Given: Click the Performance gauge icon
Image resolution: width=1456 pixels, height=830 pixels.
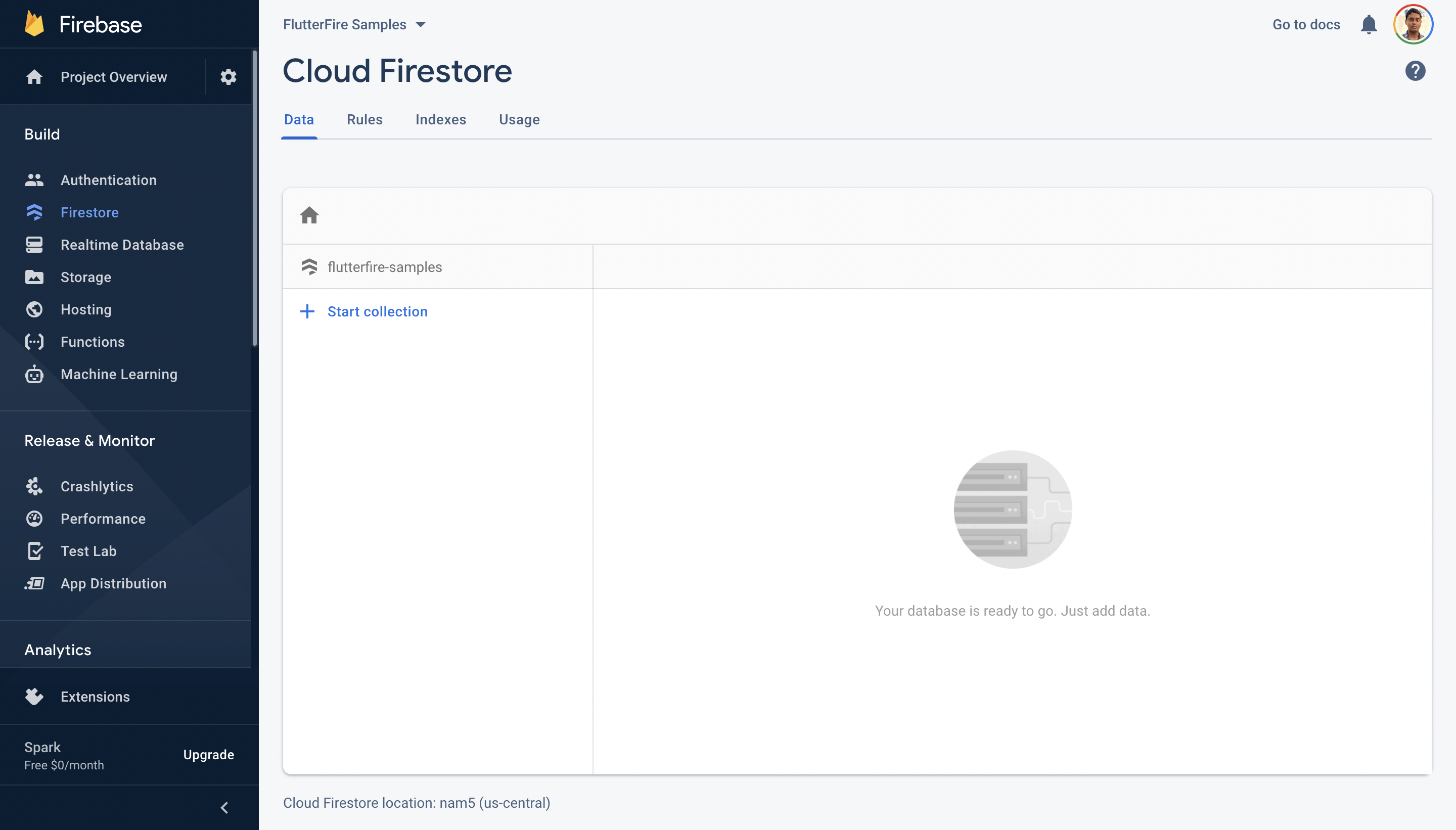Looking at the screenshot, I should 34,519.
